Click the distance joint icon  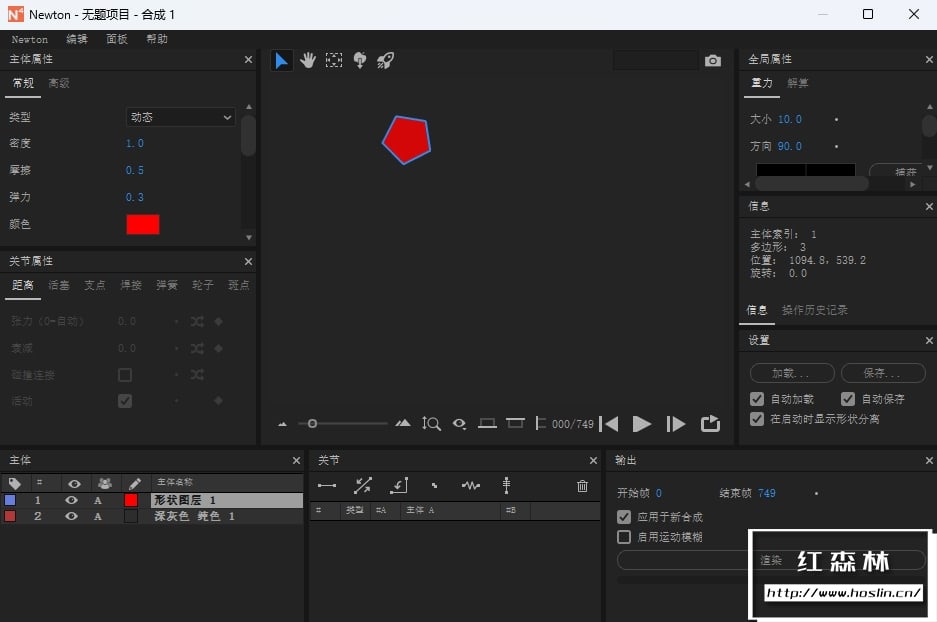point(327,486)
